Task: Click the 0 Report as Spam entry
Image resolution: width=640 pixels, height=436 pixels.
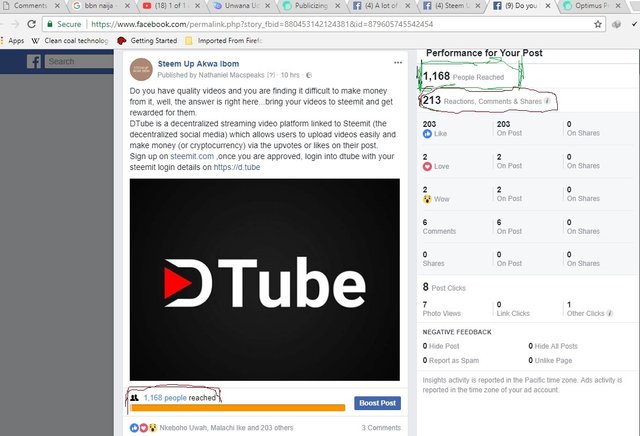Action: (451, 360)
